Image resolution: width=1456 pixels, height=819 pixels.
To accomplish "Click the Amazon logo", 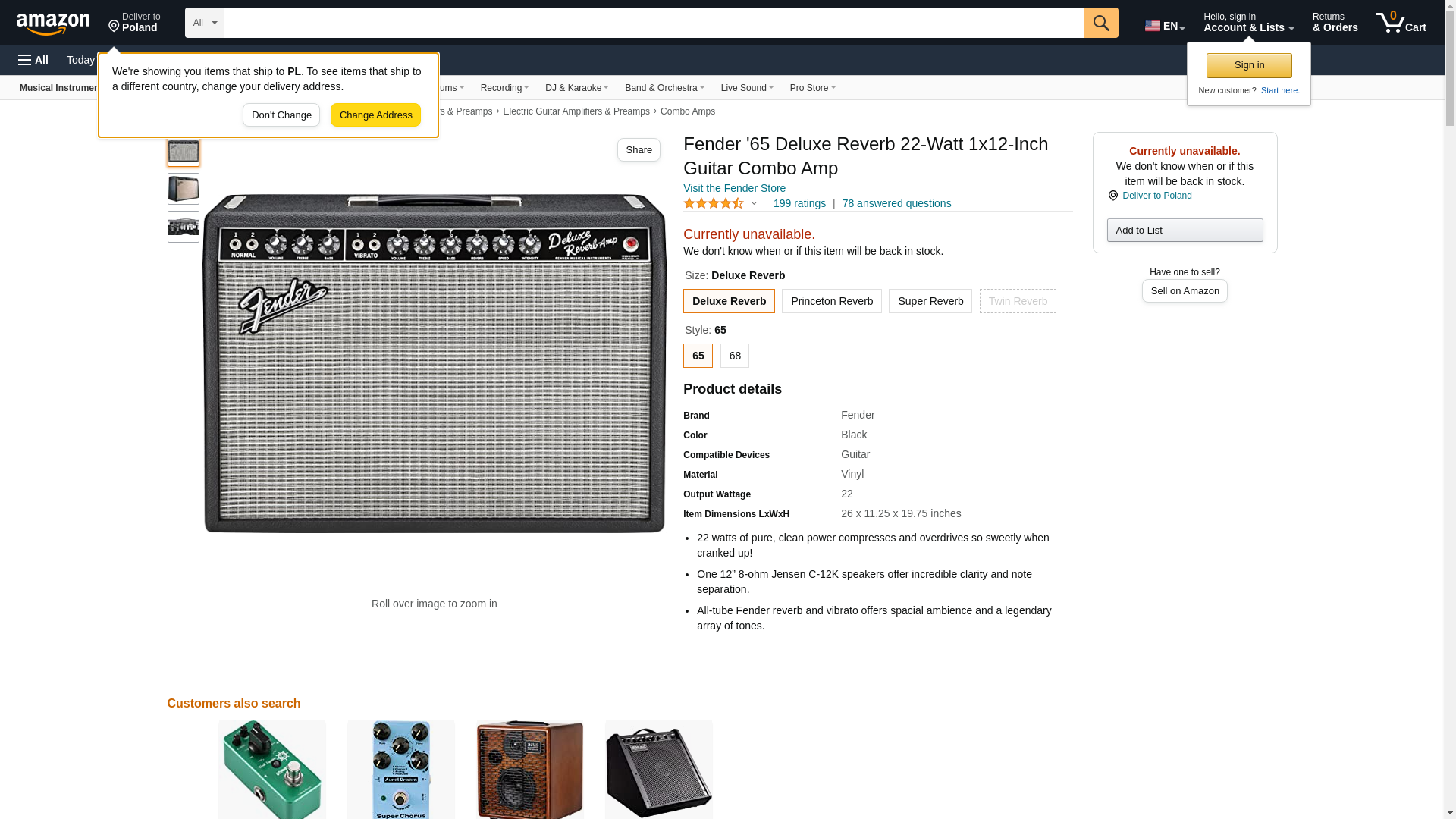I will tap(53, 24).
